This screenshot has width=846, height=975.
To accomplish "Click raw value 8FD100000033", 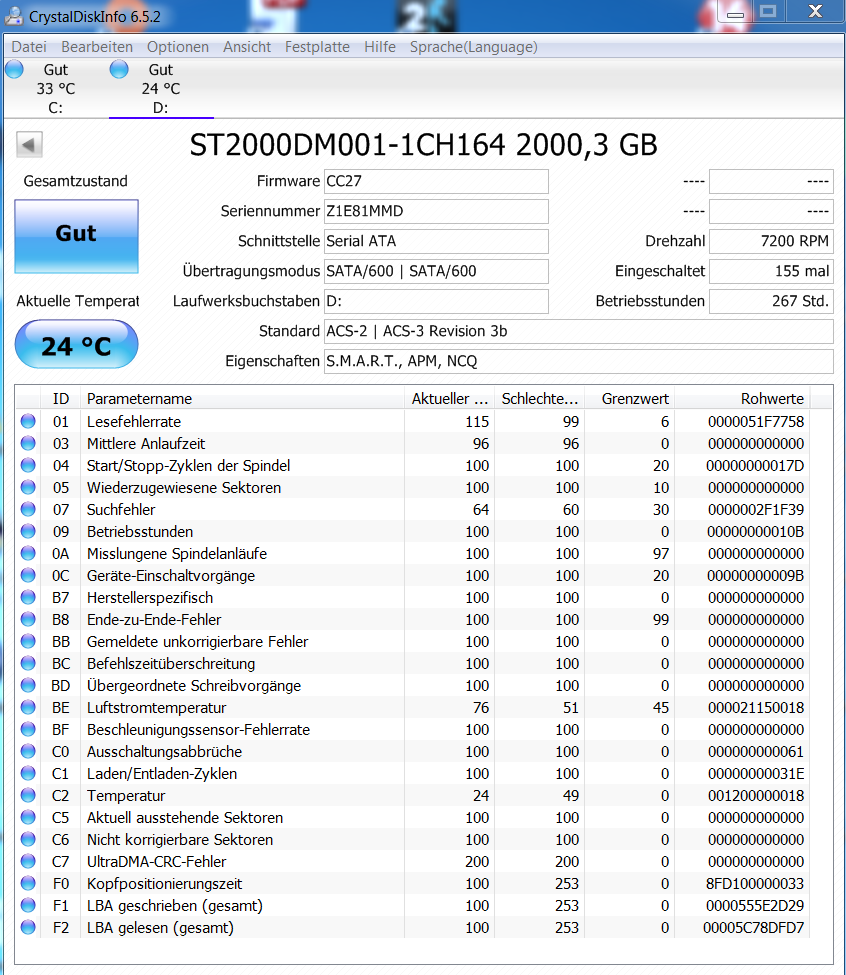I will click(x=755, y=884).
